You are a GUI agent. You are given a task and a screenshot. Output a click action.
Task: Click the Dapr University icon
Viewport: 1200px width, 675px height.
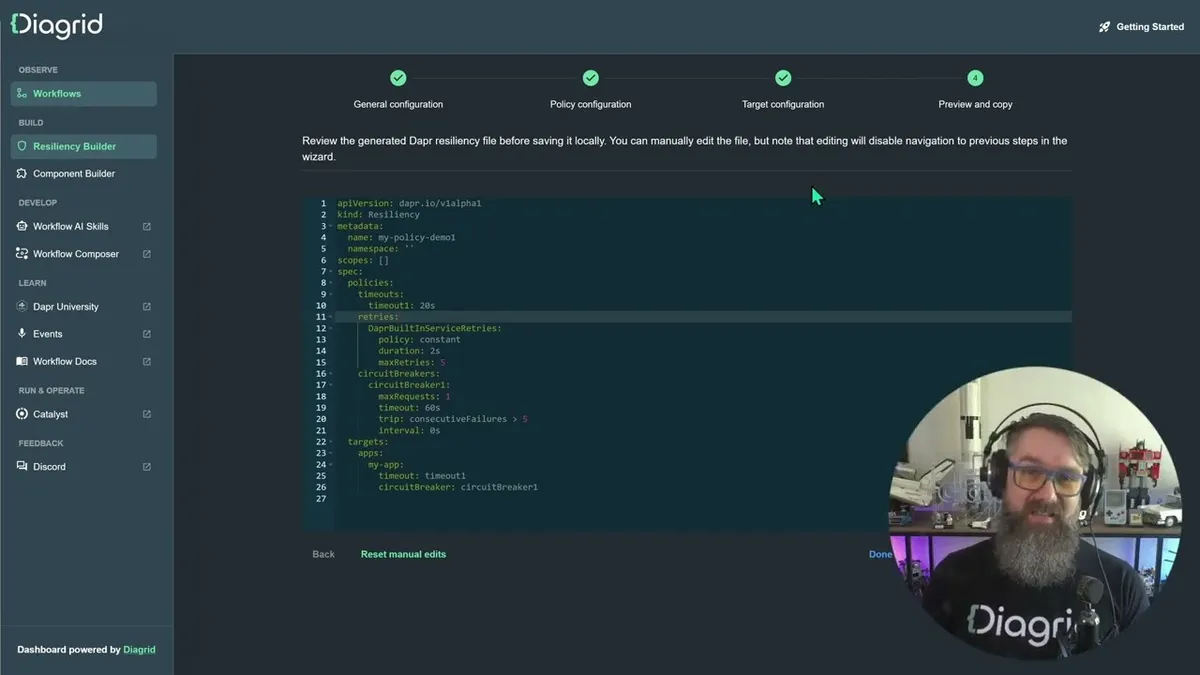22,306
